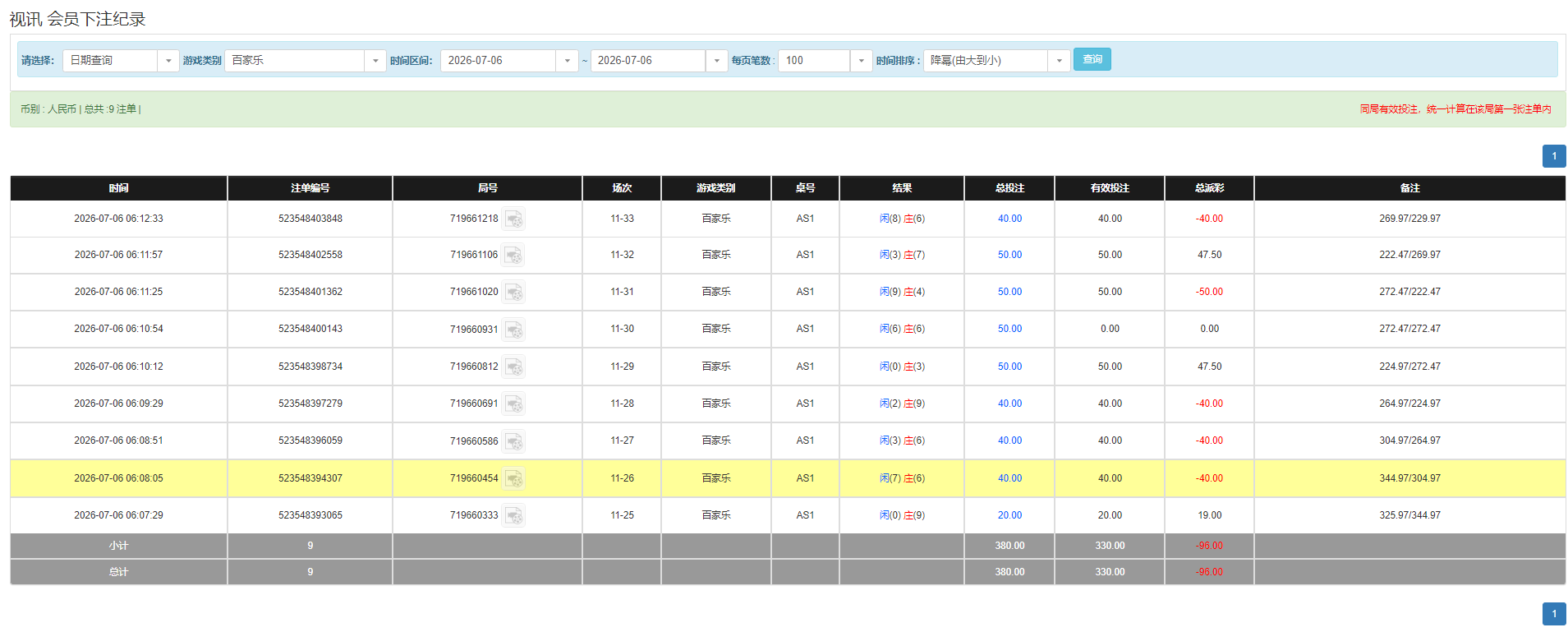Image resolution: width=1568 pixels, height=632 pixels.
Task: Select bet number 523548402558
Action: click(x=310, y=255)
